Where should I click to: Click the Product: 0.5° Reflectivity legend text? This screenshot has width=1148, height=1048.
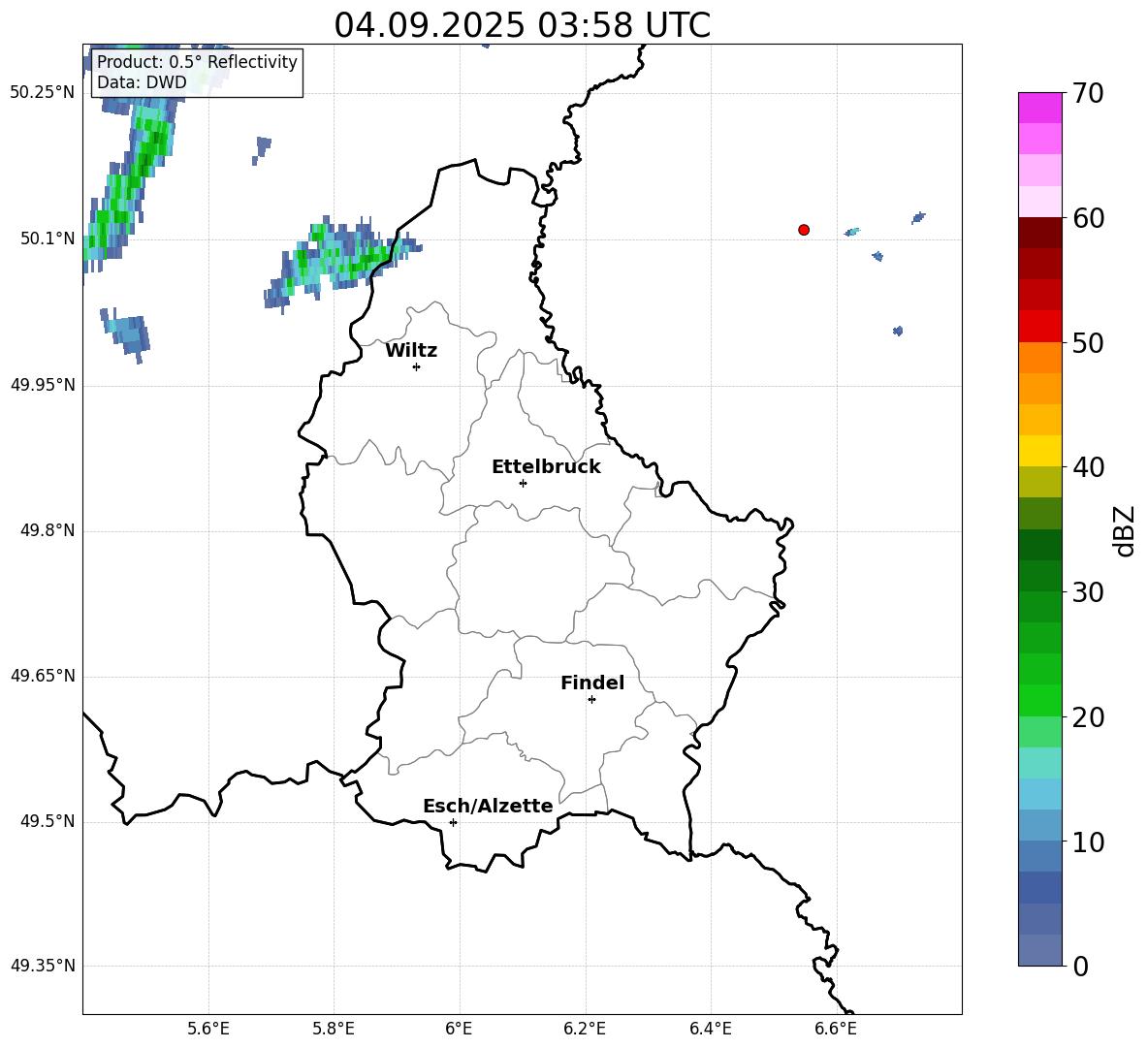point(197,61)
